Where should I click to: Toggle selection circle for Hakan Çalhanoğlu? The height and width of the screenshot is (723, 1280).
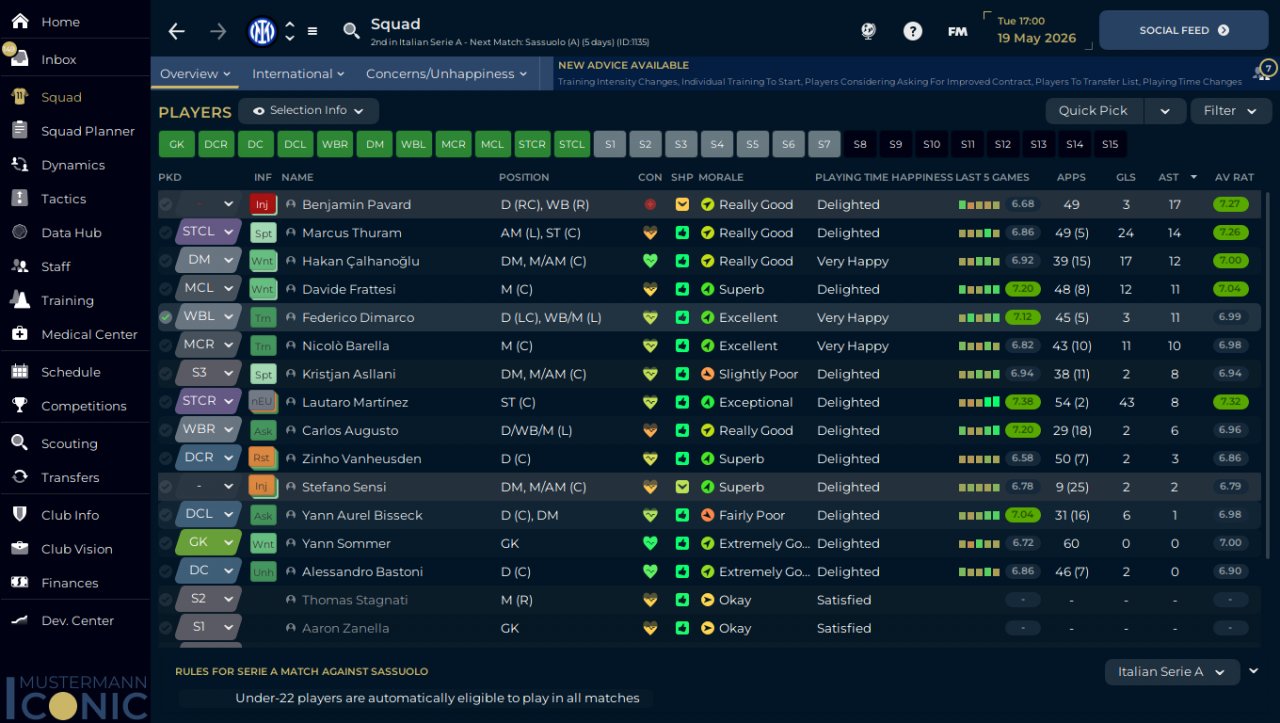click(x=165, y=261)
